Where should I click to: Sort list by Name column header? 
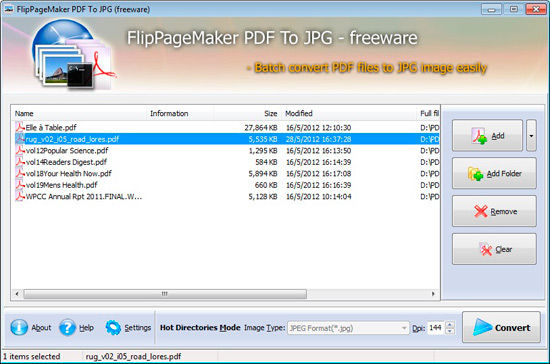click(79, 113)
